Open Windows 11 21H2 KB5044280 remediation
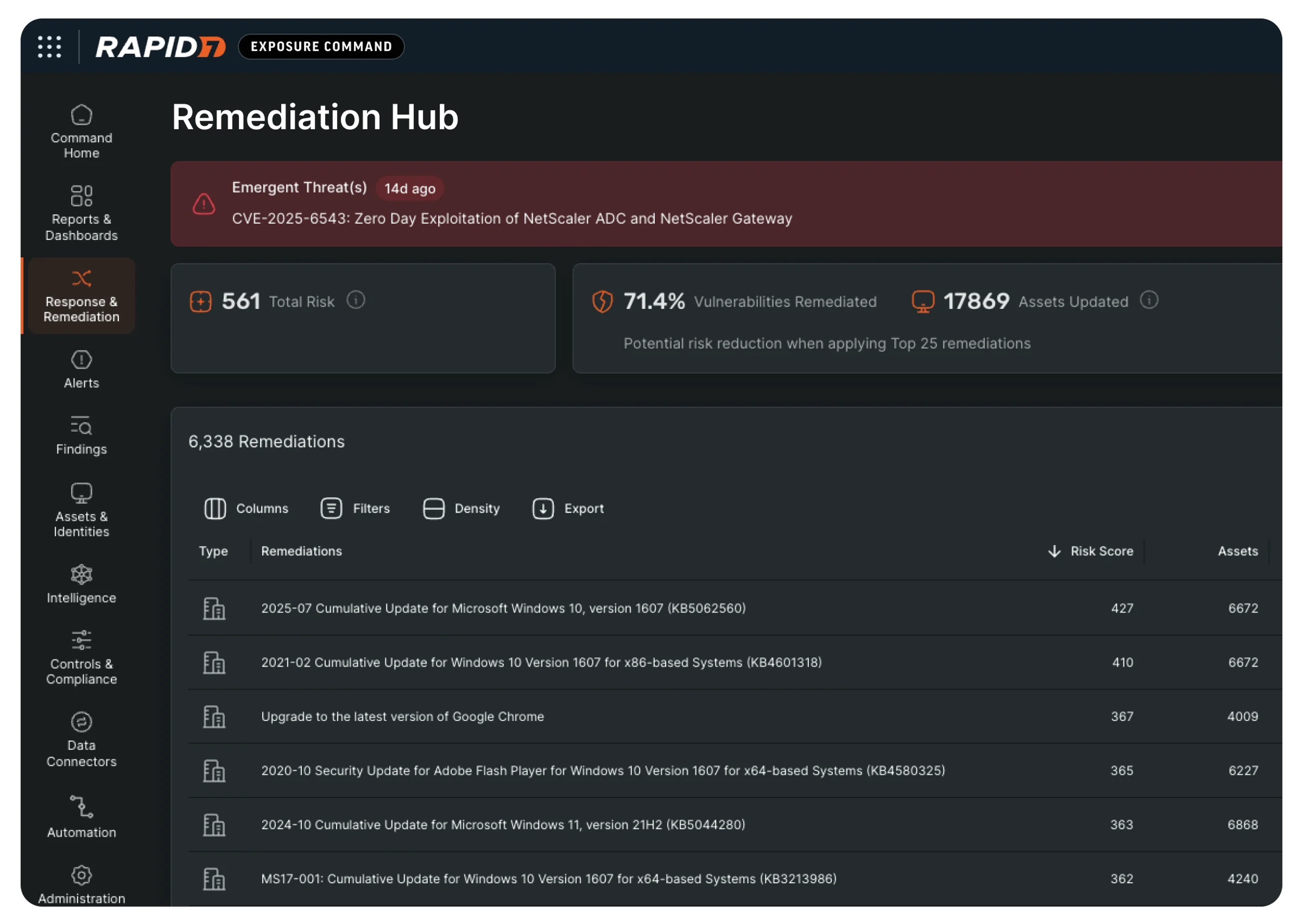 [503, 825]
